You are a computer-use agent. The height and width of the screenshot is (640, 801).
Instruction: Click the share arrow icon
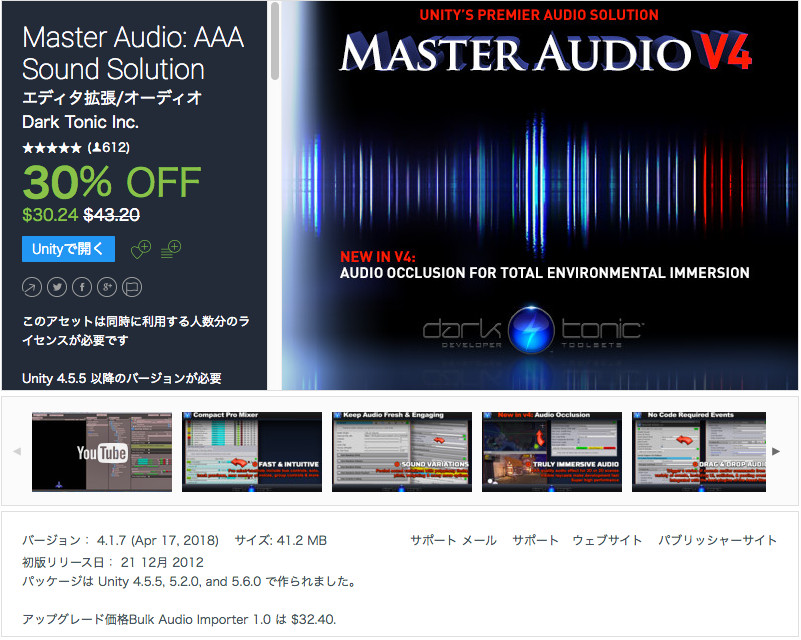click(32, 287)
